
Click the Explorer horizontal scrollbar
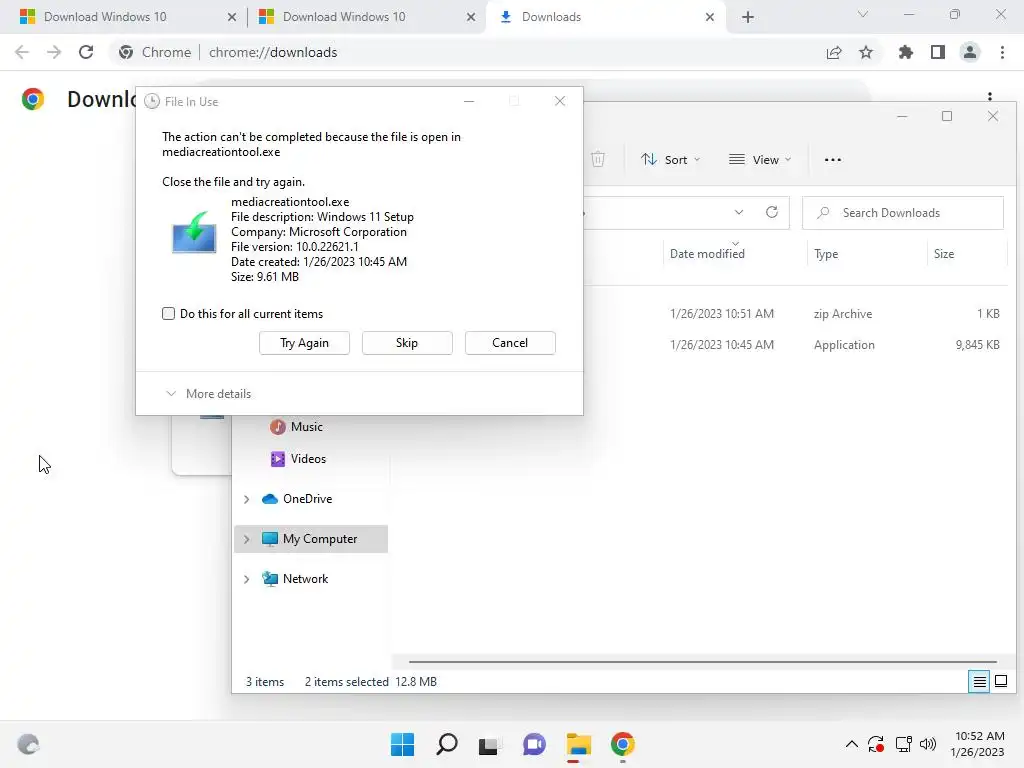click(702, 662)
